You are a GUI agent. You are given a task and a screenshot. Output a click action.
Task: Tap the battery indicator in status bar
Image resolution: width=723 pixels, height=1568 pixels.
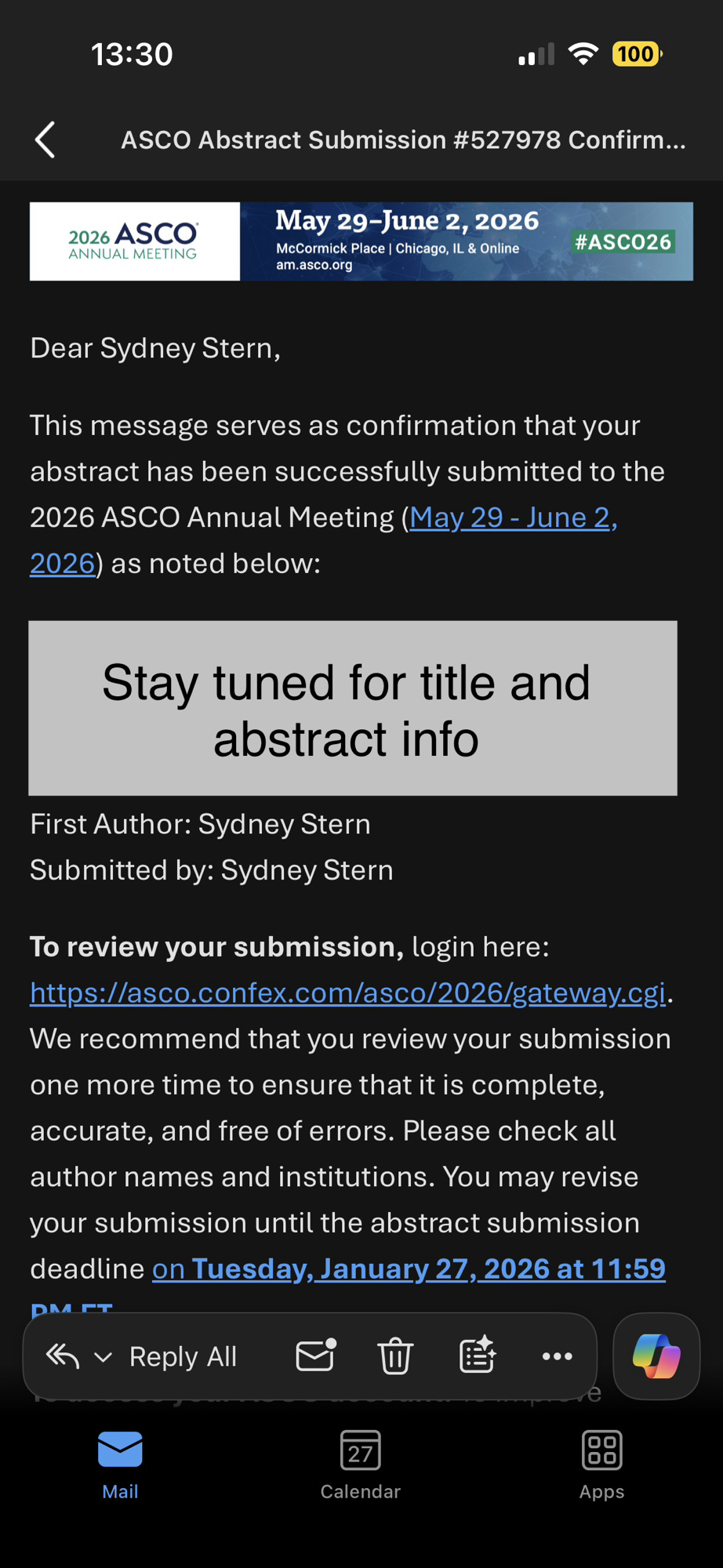pyautogui.click(x=636, y=54)
